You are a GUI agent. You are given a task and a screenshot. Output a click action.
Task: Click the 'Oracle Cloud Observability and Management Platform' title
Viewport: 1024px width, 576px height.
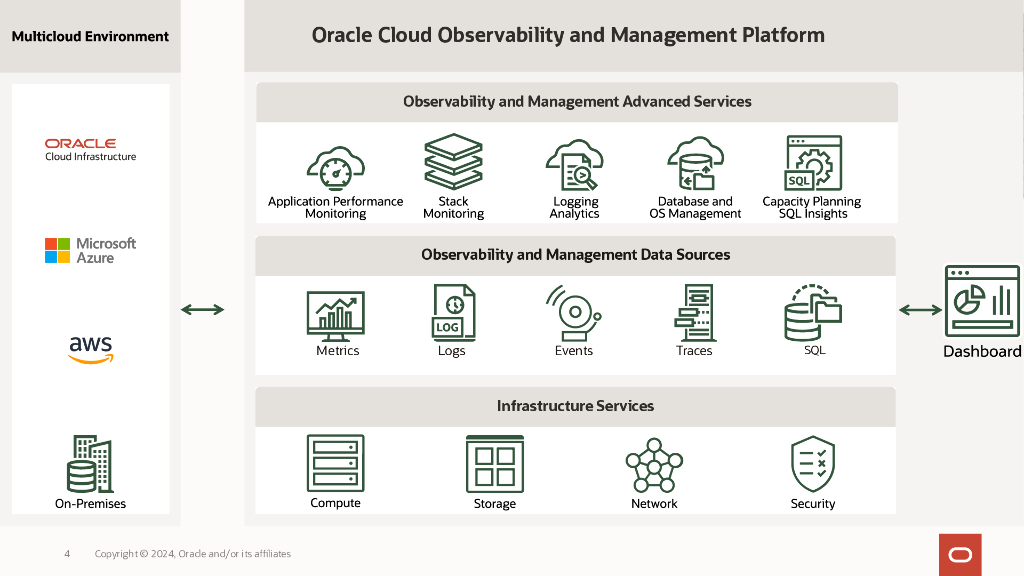pyautogui.click(x=568, y=35)
